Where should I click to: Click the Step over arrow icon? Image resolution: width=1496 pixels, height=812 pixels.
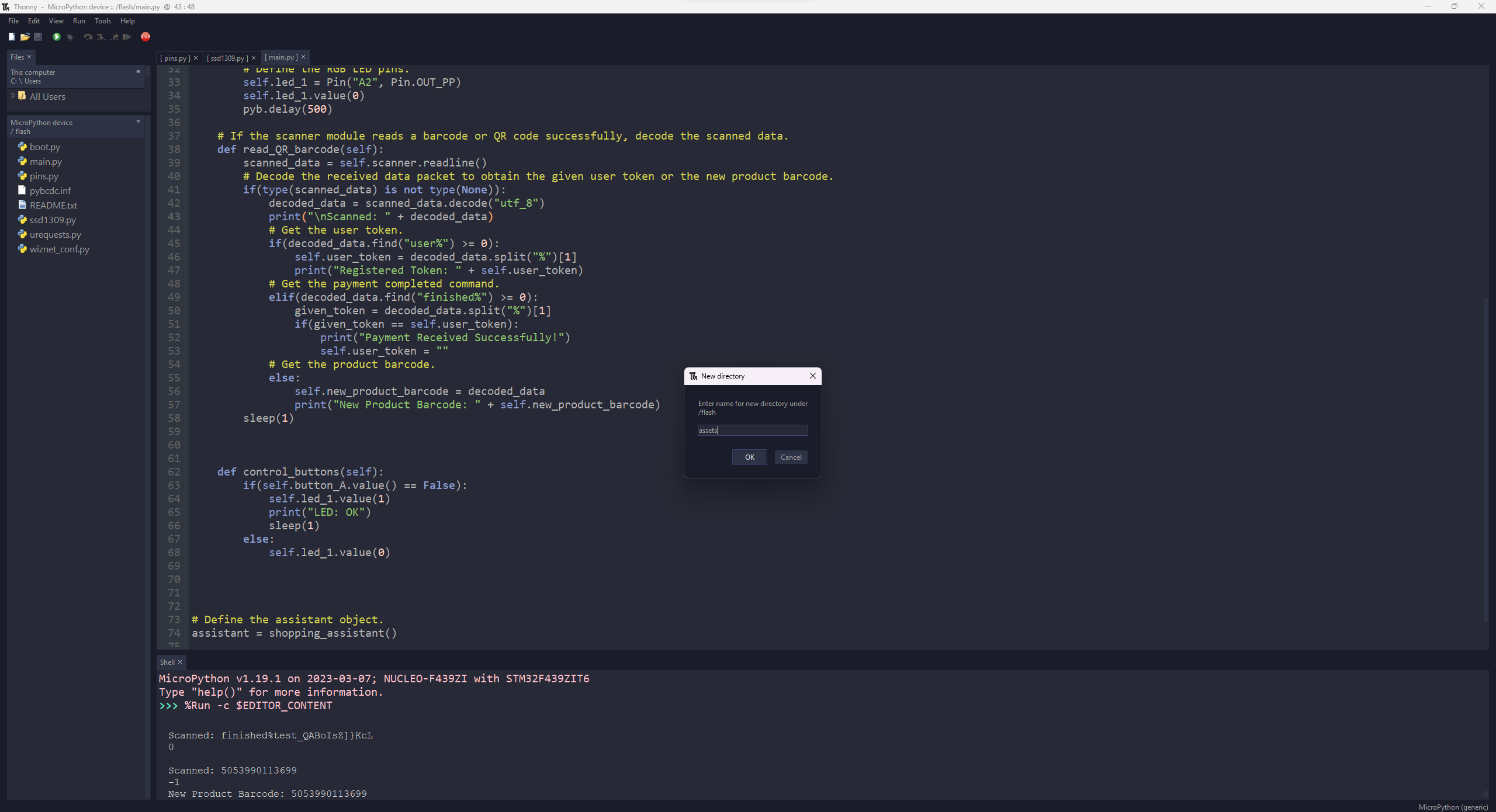tap(88, 37)
